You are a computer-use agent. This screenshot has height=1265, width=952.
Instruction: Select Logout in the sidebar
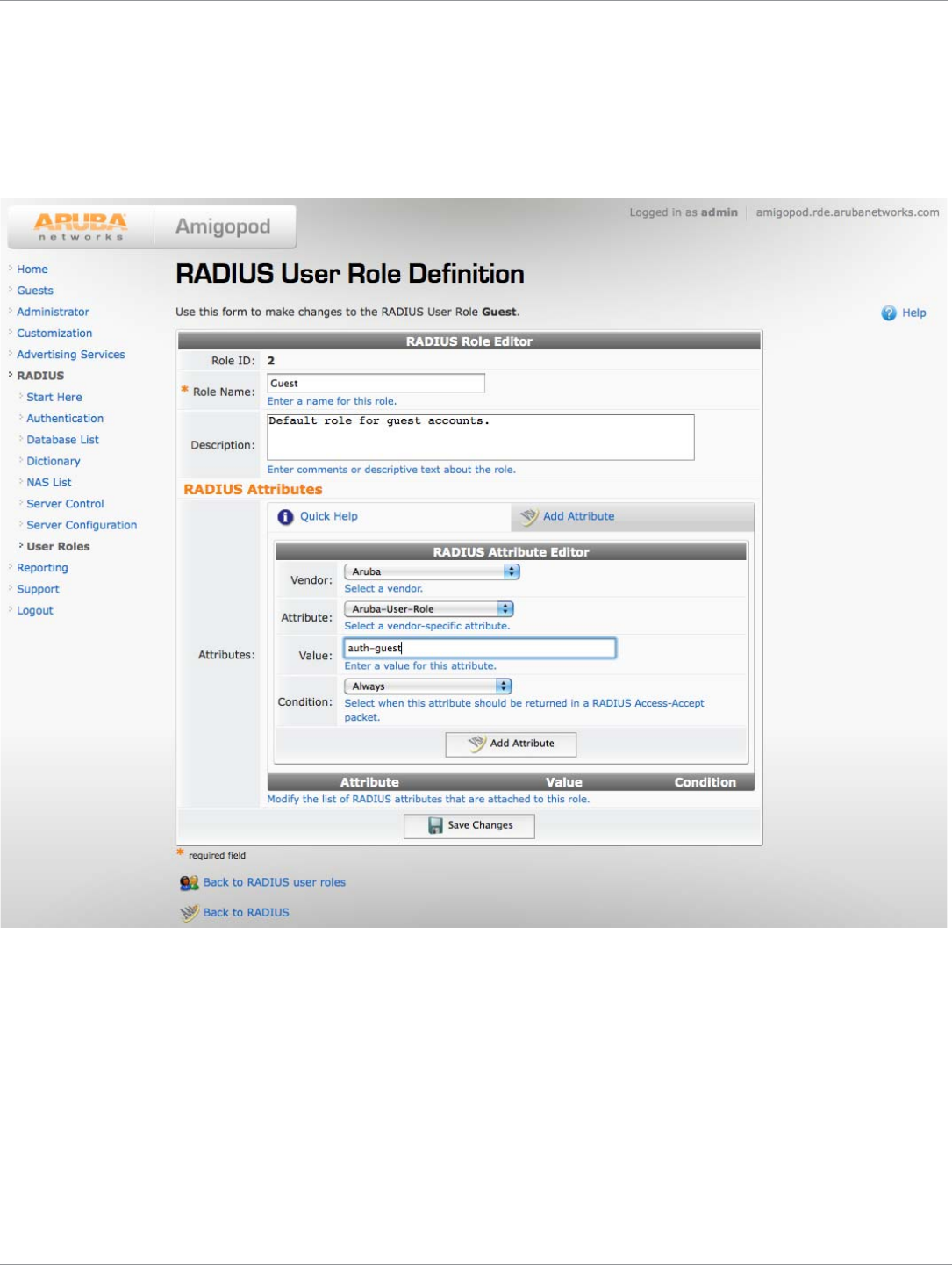35,611
